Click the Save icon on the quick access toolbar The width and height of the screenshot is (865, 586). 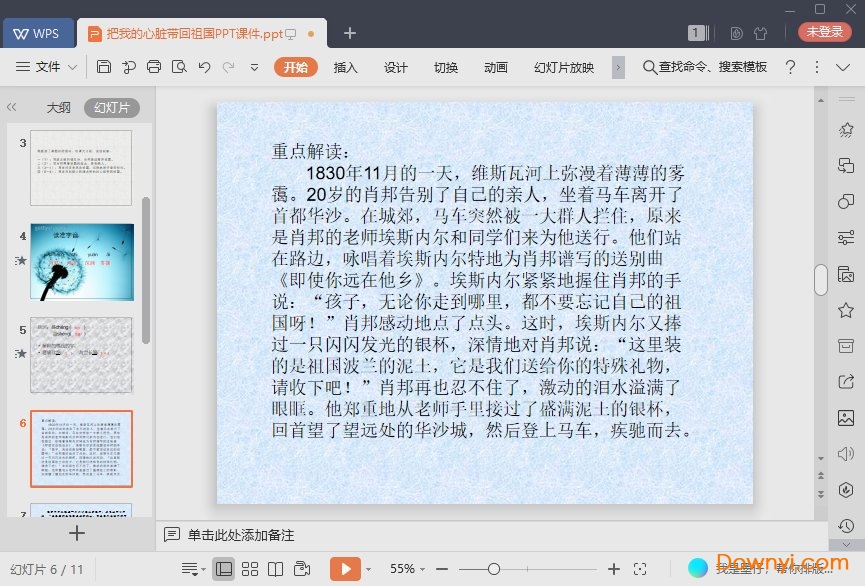coord(105,67)
